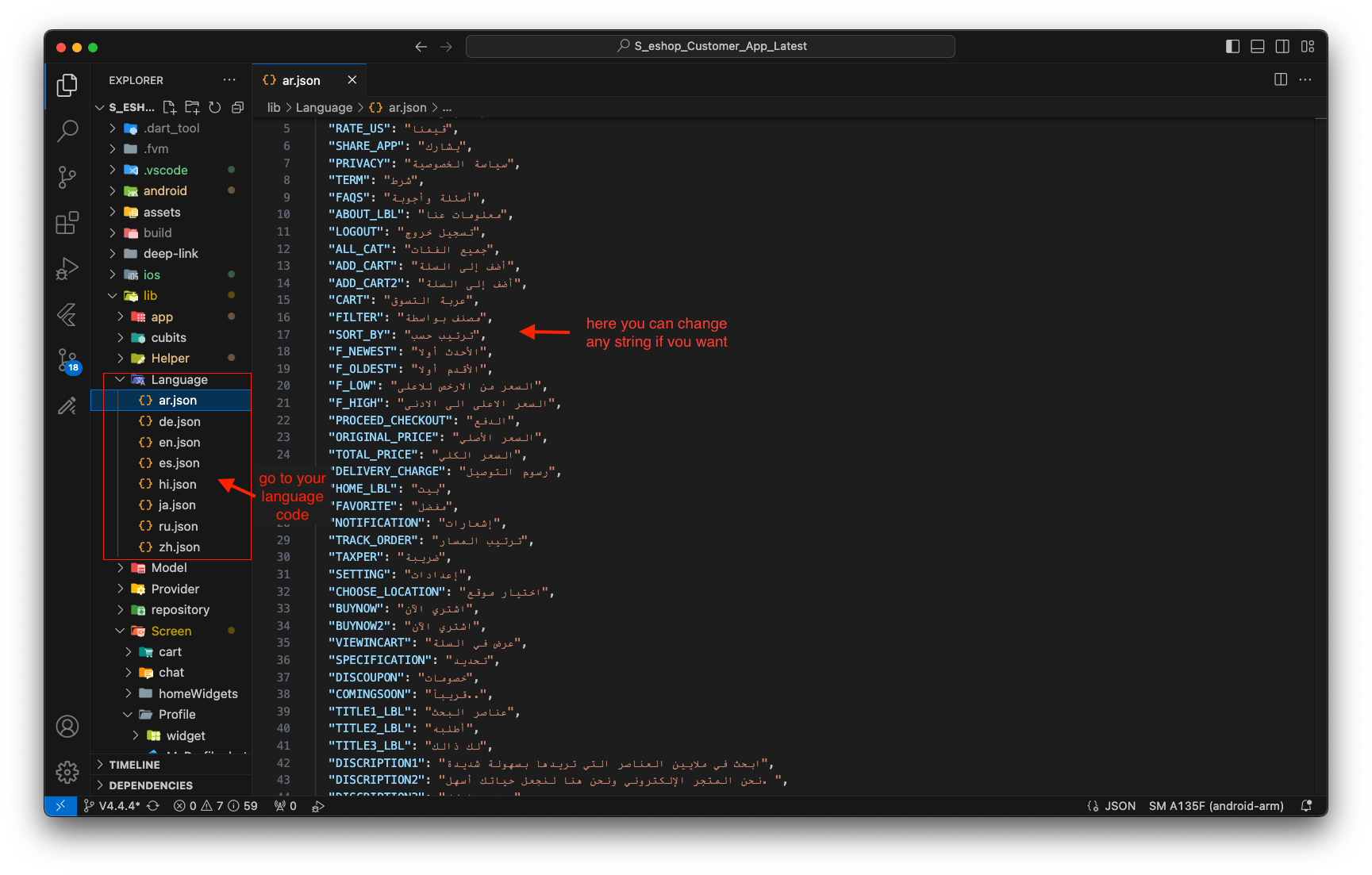This screenshot has height=875, width=1372.
Task: Click the SM A135F device selector
Action: (x=1216, y=806)
